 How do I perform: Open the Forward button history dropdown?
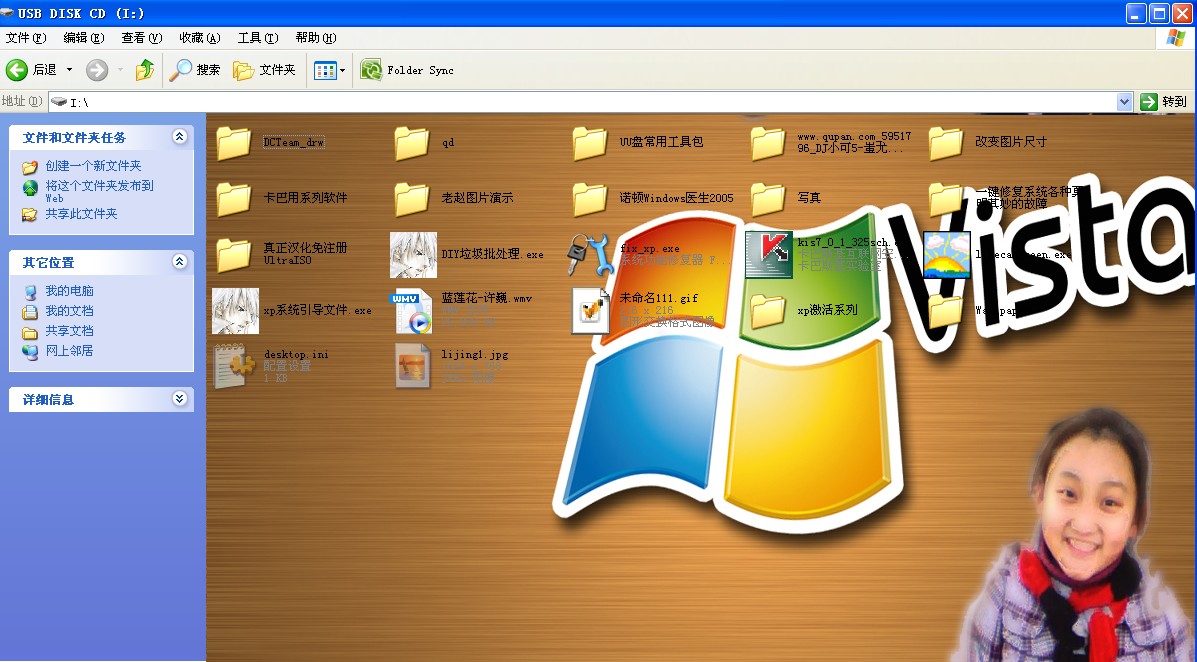121,70
